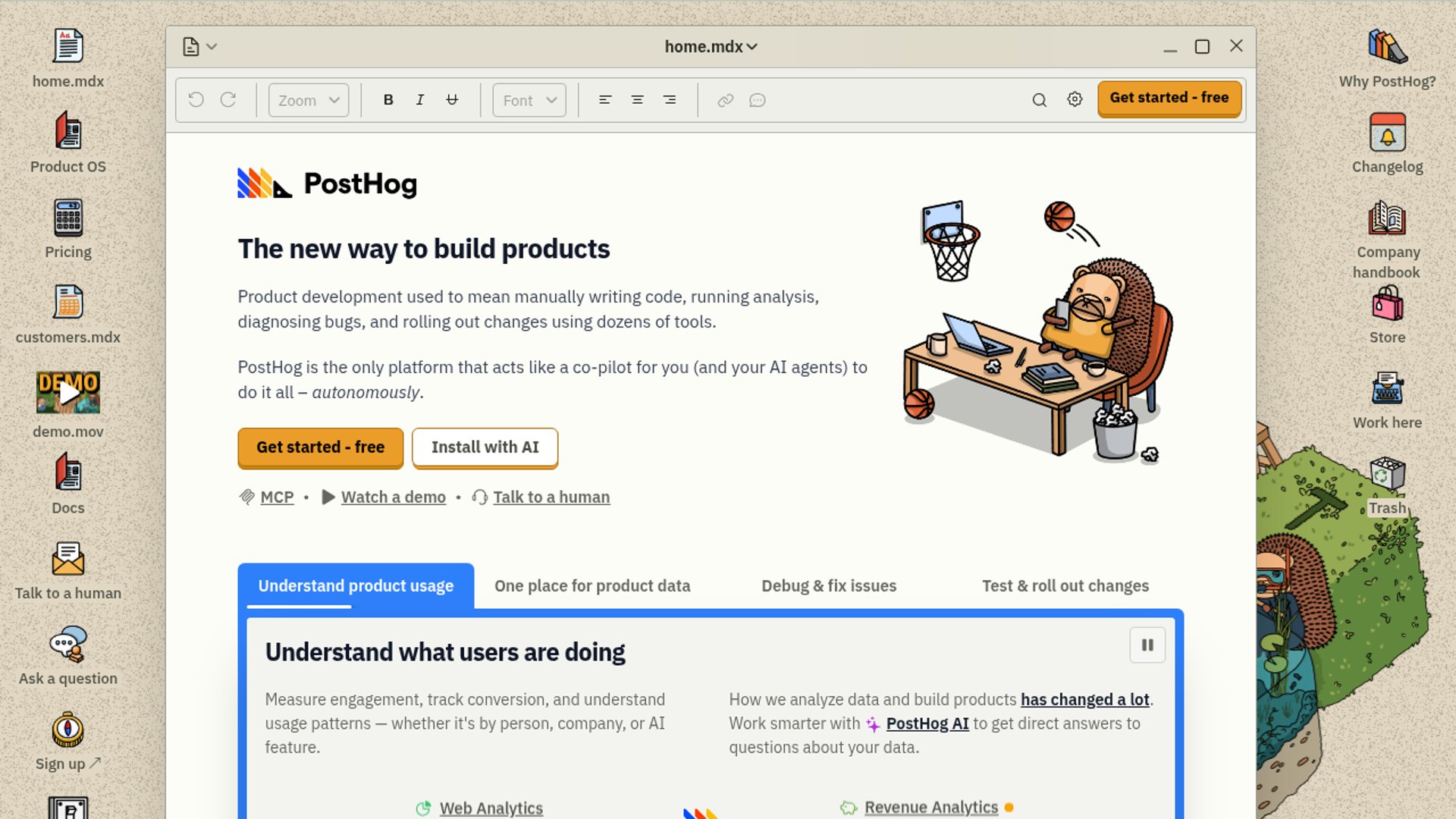
Task: Open the home.mdx title dropdown
Action: pyautogui.click(x=711, y=47)
